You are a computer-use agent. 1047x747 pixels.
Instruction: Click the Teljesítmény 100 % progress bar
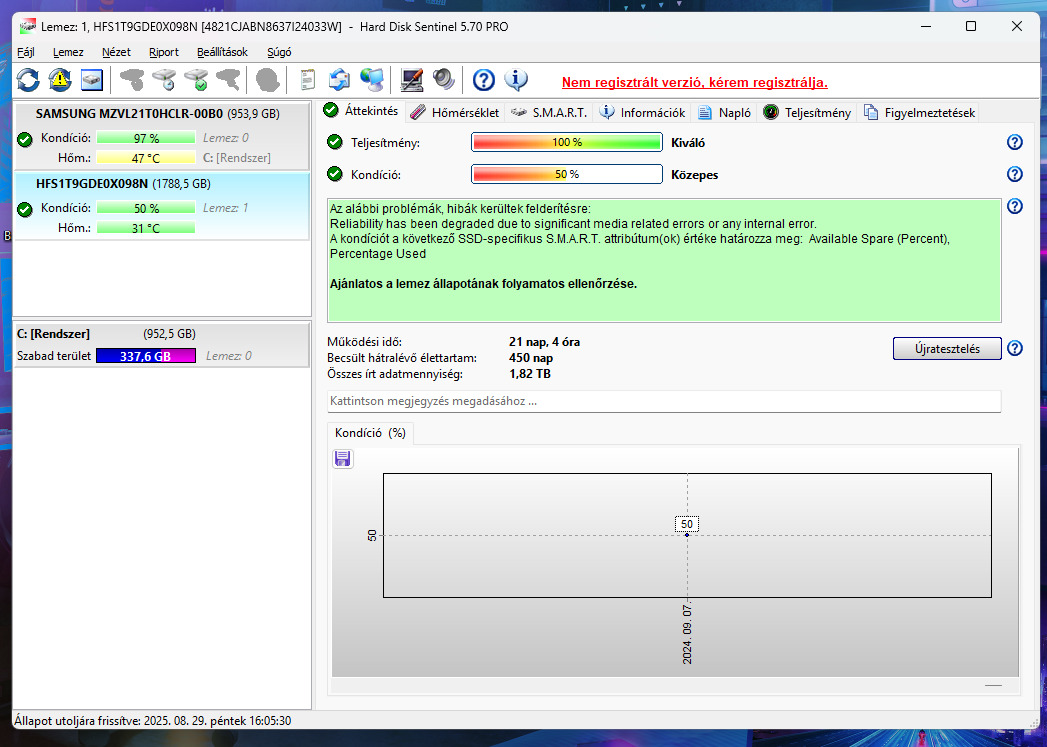[x=567, y=142]
